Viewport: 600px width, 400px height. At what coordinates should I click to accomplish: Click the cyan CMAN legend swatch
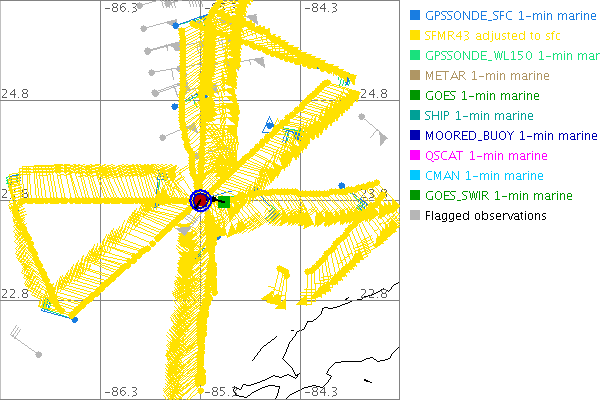click(x=415, y=175)
